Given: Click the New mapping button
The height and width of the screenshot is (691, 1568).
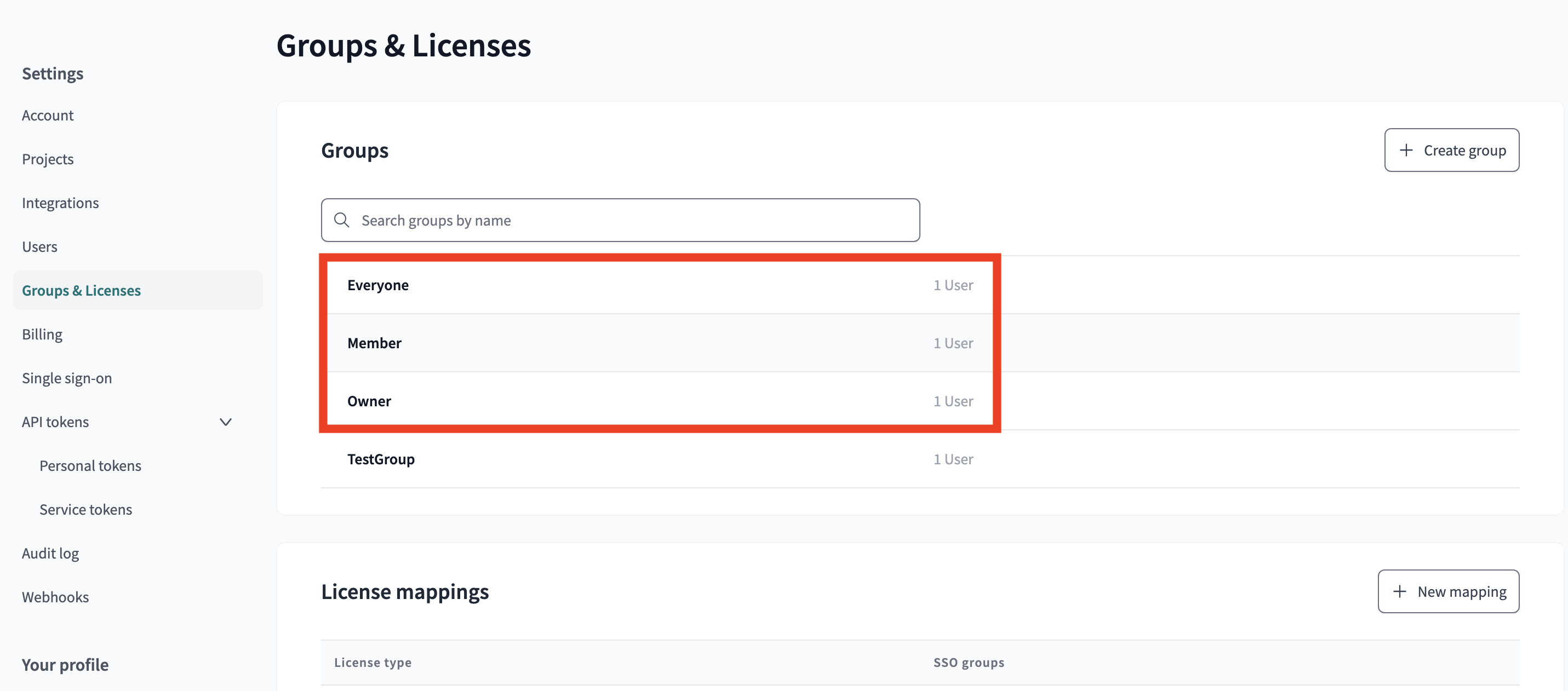Looking at the screenshot, I should [x=1449, y=591].
